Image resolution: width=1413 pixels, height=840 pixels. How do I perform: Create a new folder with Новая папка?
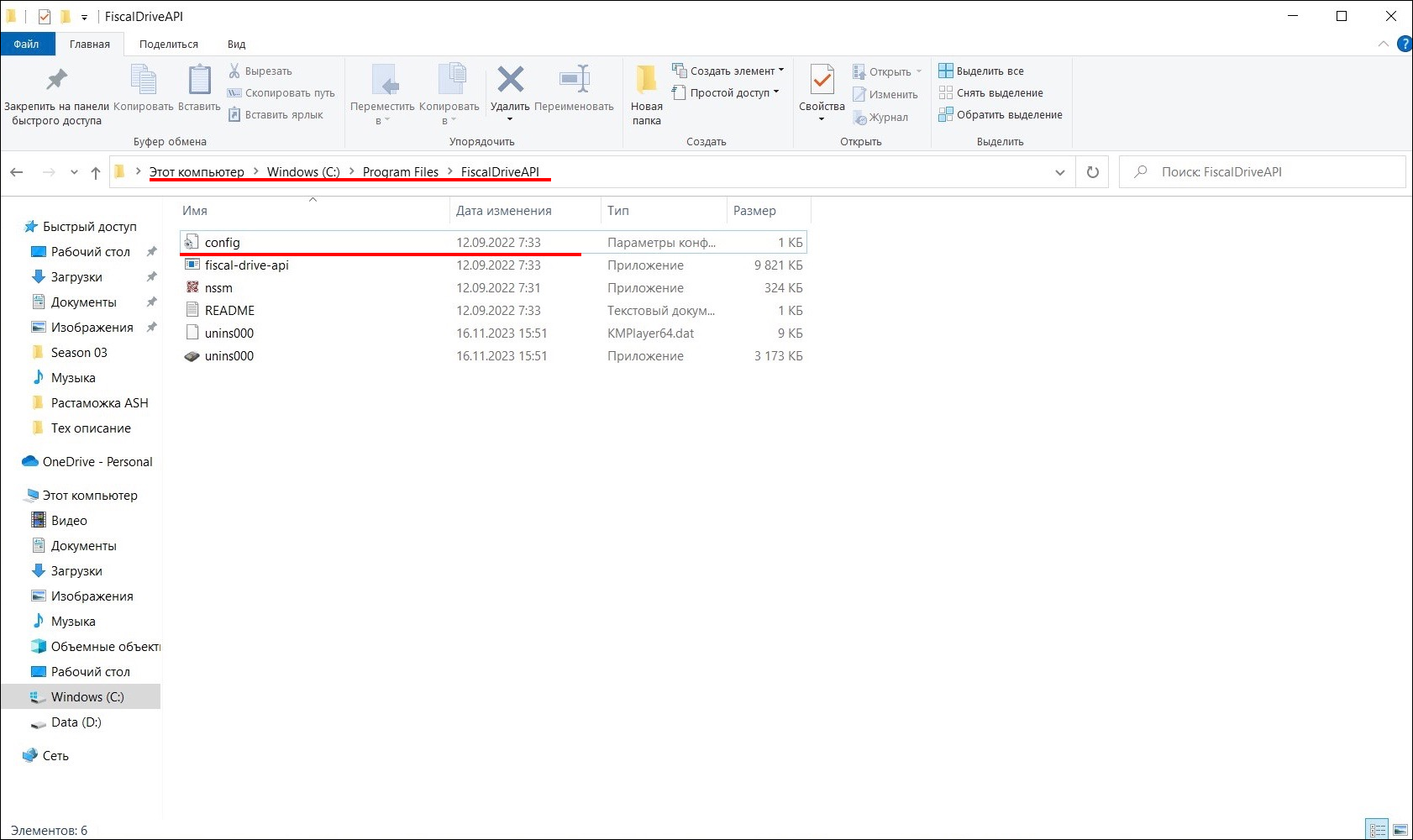point(646,93)
